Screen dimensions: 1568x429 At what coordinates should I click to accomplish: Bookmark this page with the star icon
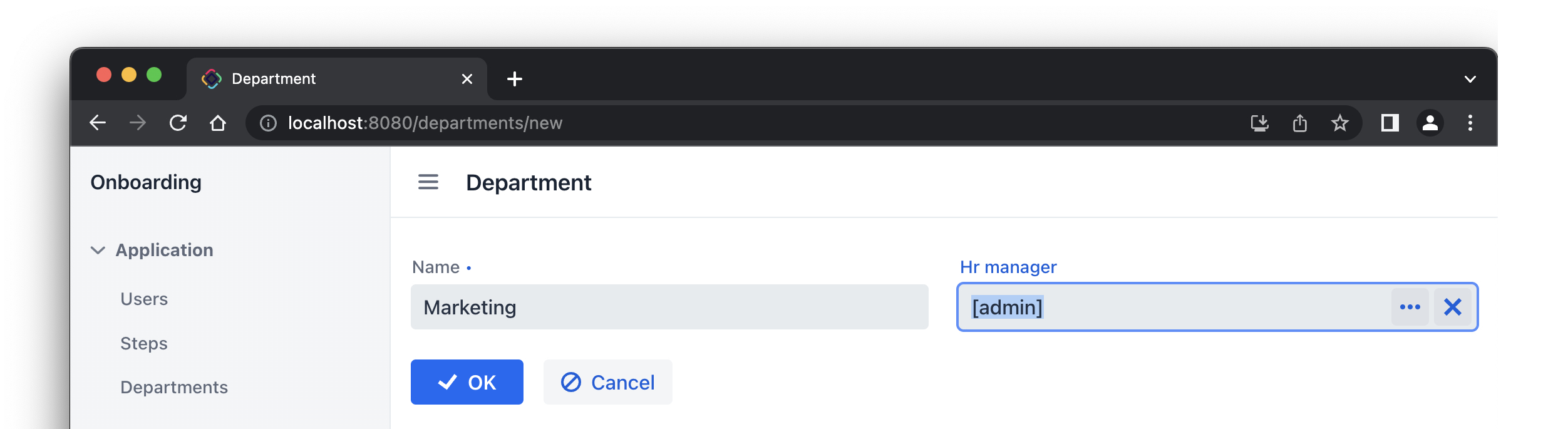tap(1339, 123)
